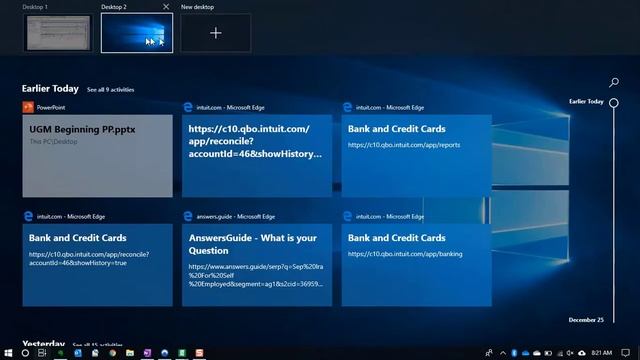Open the white OneDrive tray icon

[x=537, y=353]
